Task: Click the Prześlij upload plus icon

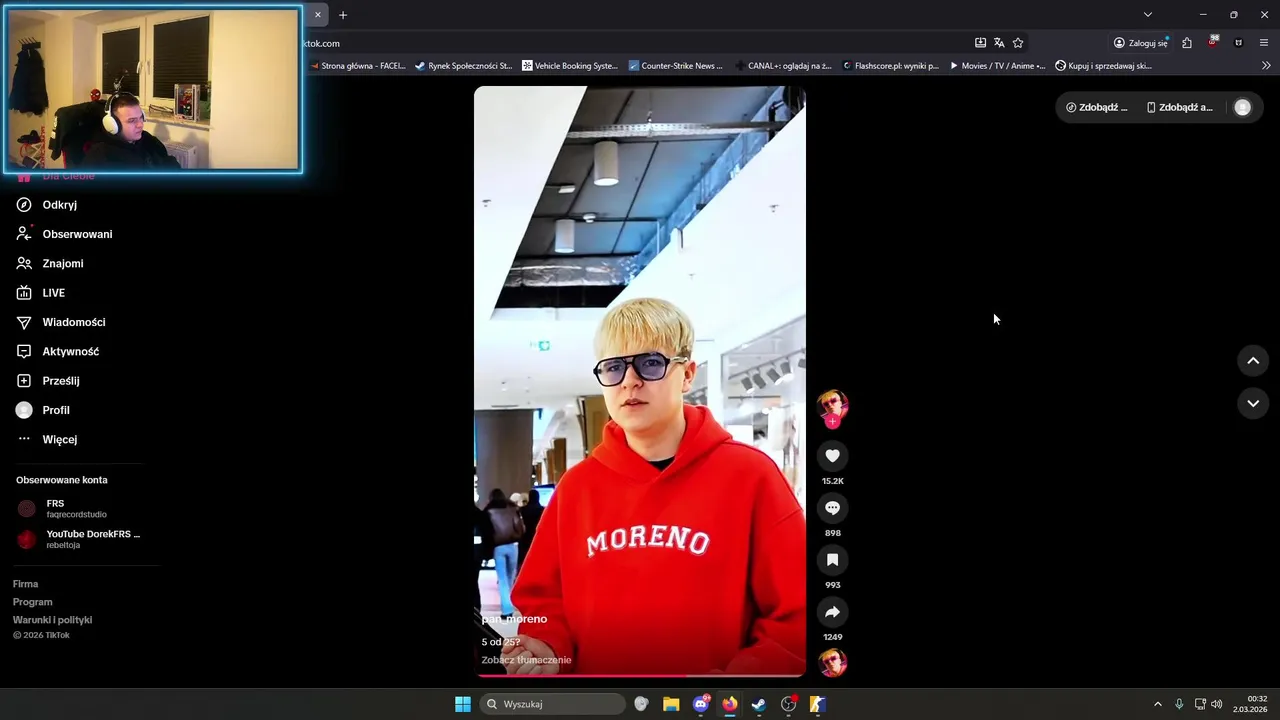Action: coord(24,381)
